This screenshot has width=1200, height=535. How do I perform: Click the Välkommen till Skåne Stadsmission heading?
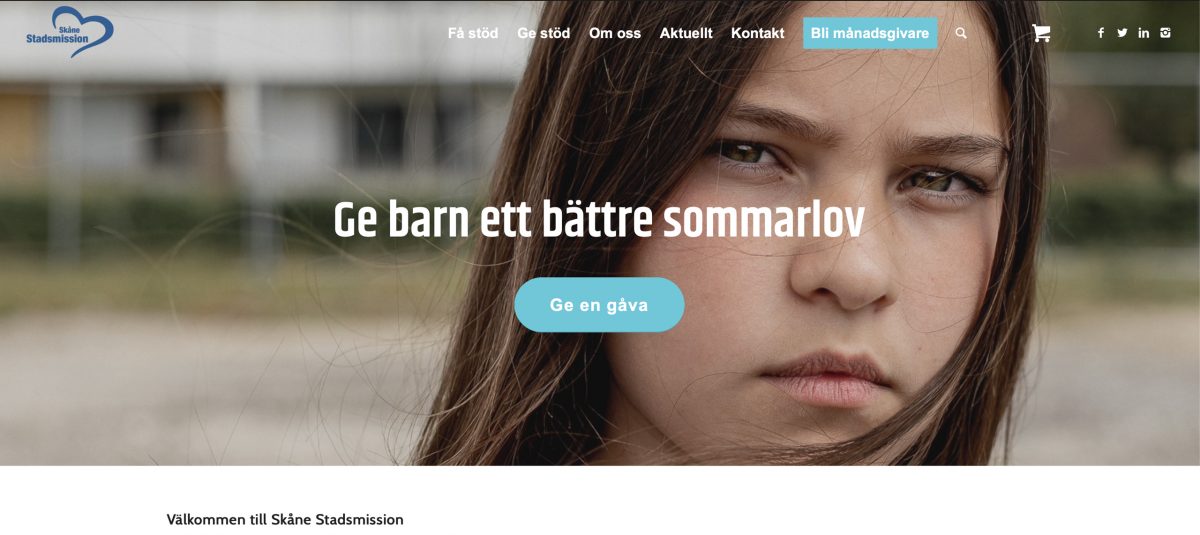click(285, 520)
